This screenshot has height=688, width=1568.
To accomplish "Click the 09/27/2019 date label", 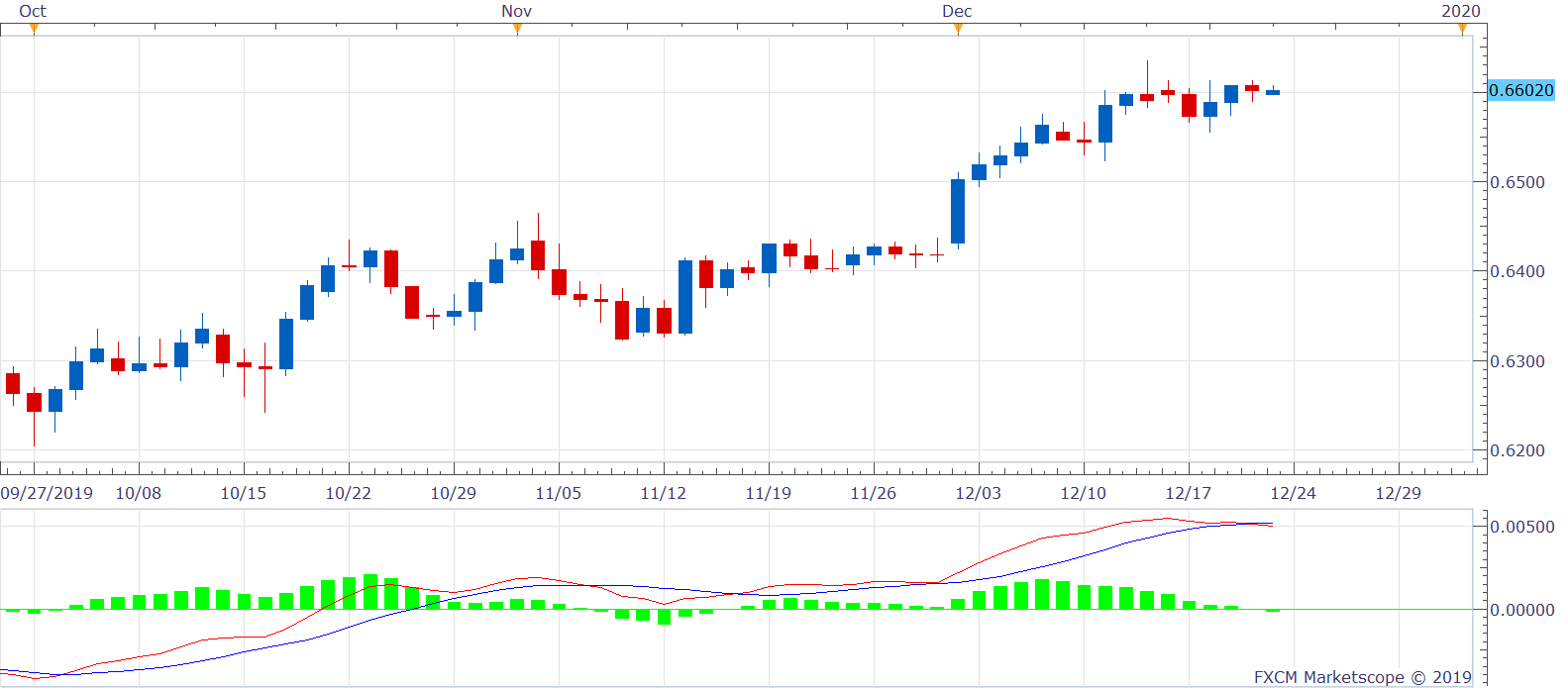I will [x=47, y=493].
